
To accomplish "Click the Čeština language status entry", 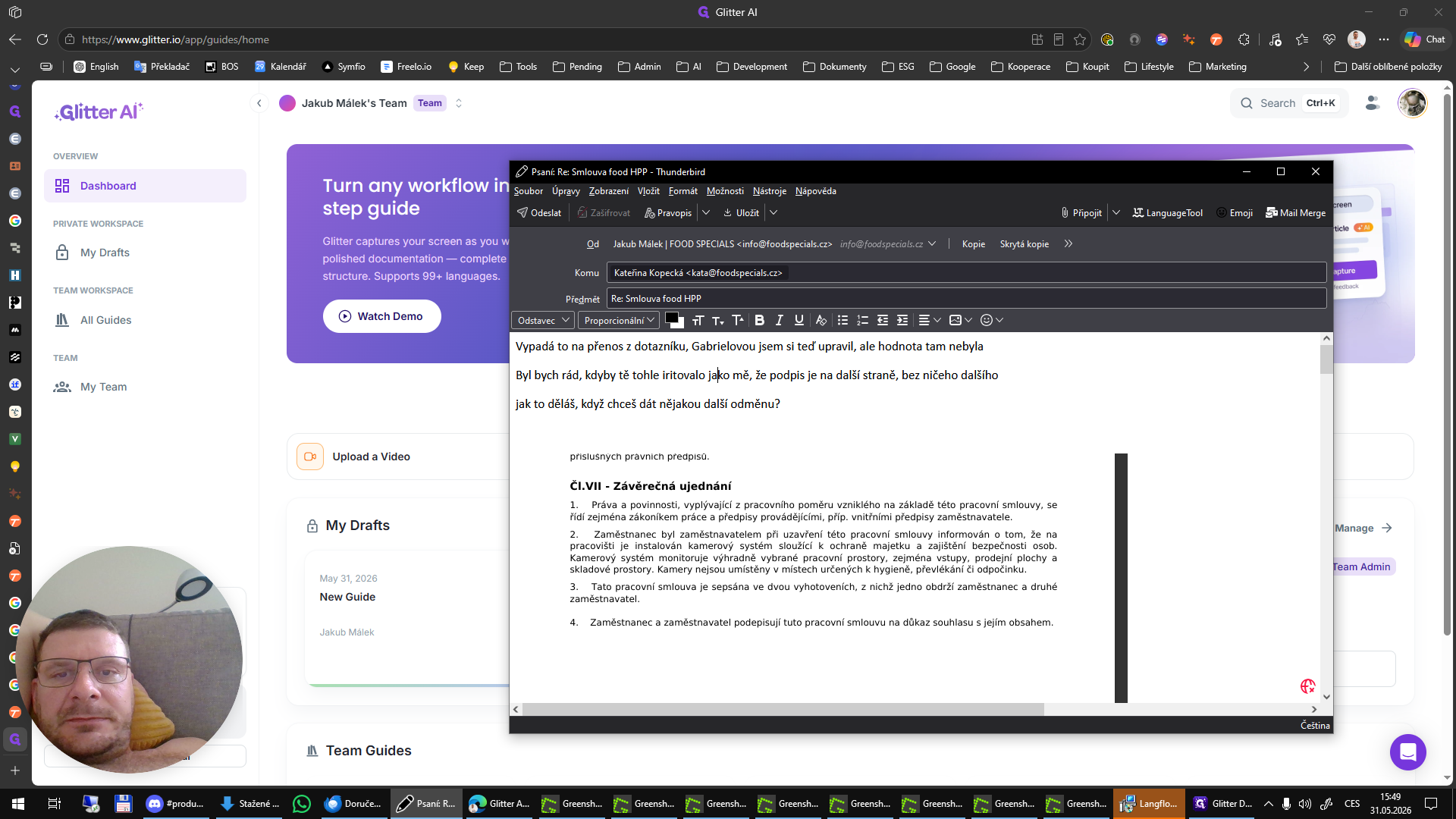I will 1315,726.
